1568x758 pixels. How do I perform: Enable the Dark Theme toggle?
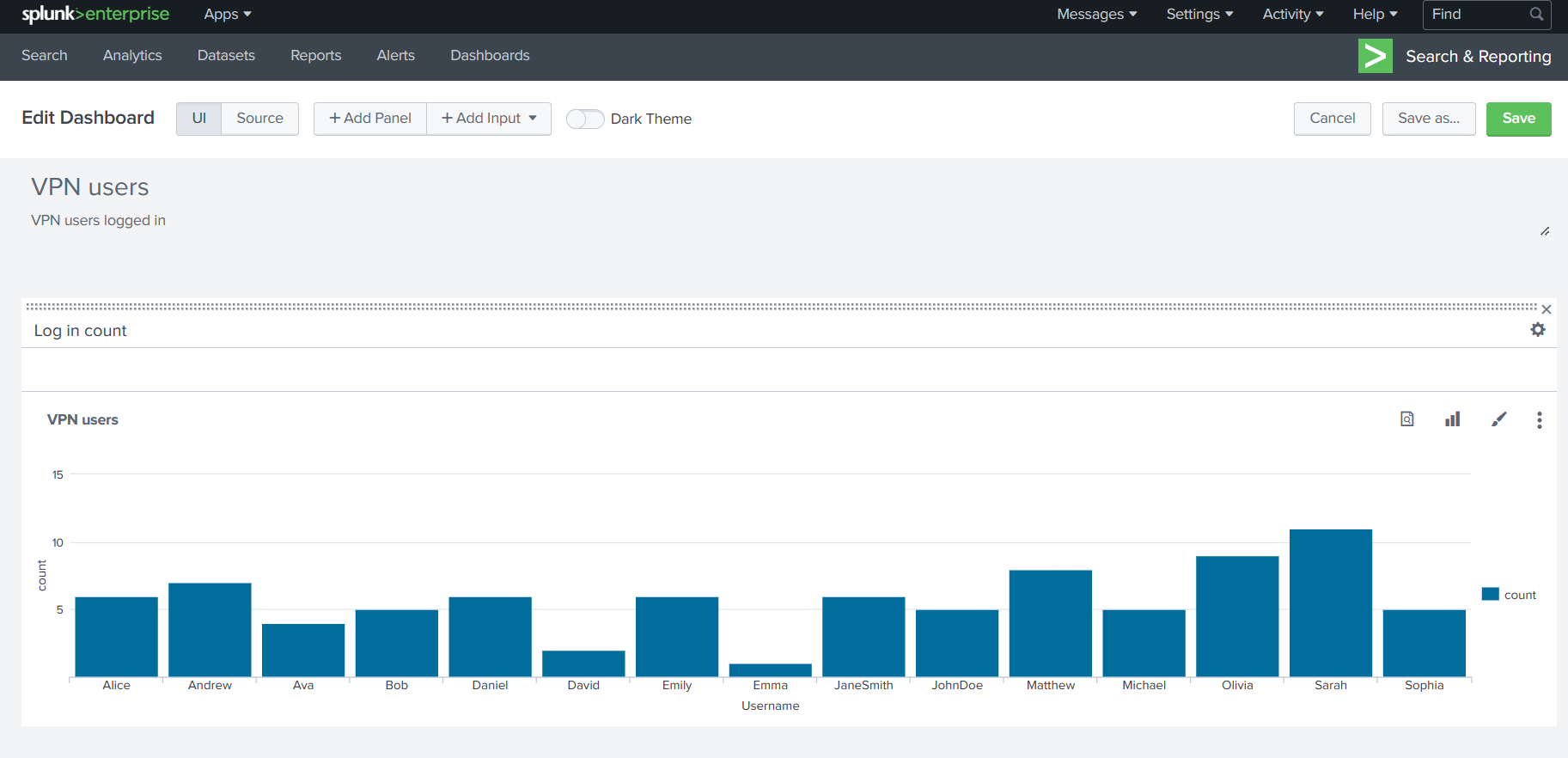[x=585, y=119]
